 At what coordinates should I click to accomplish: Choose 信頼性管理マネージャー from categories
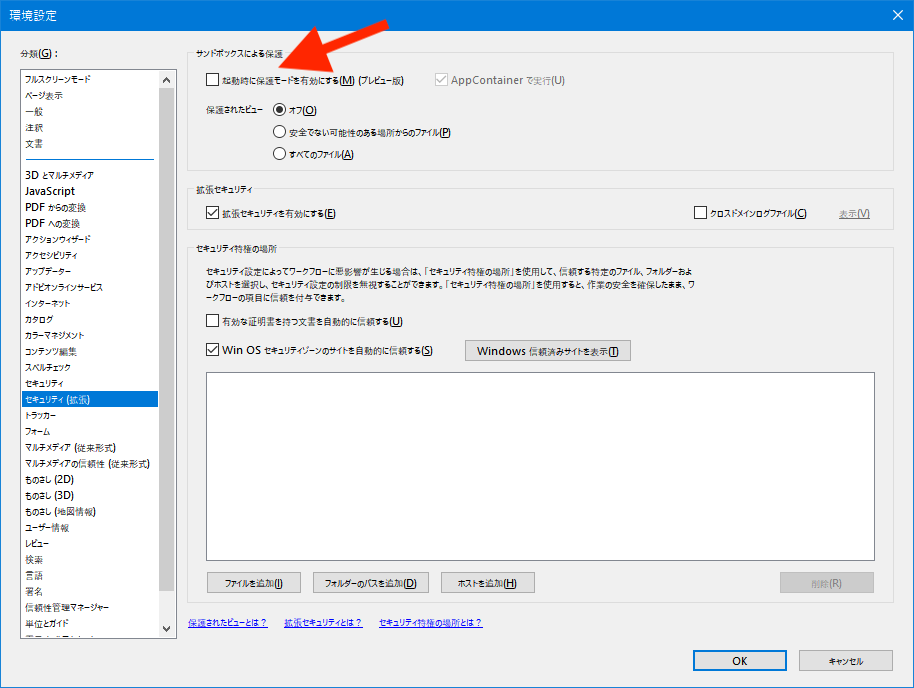(x=67, y=607)
